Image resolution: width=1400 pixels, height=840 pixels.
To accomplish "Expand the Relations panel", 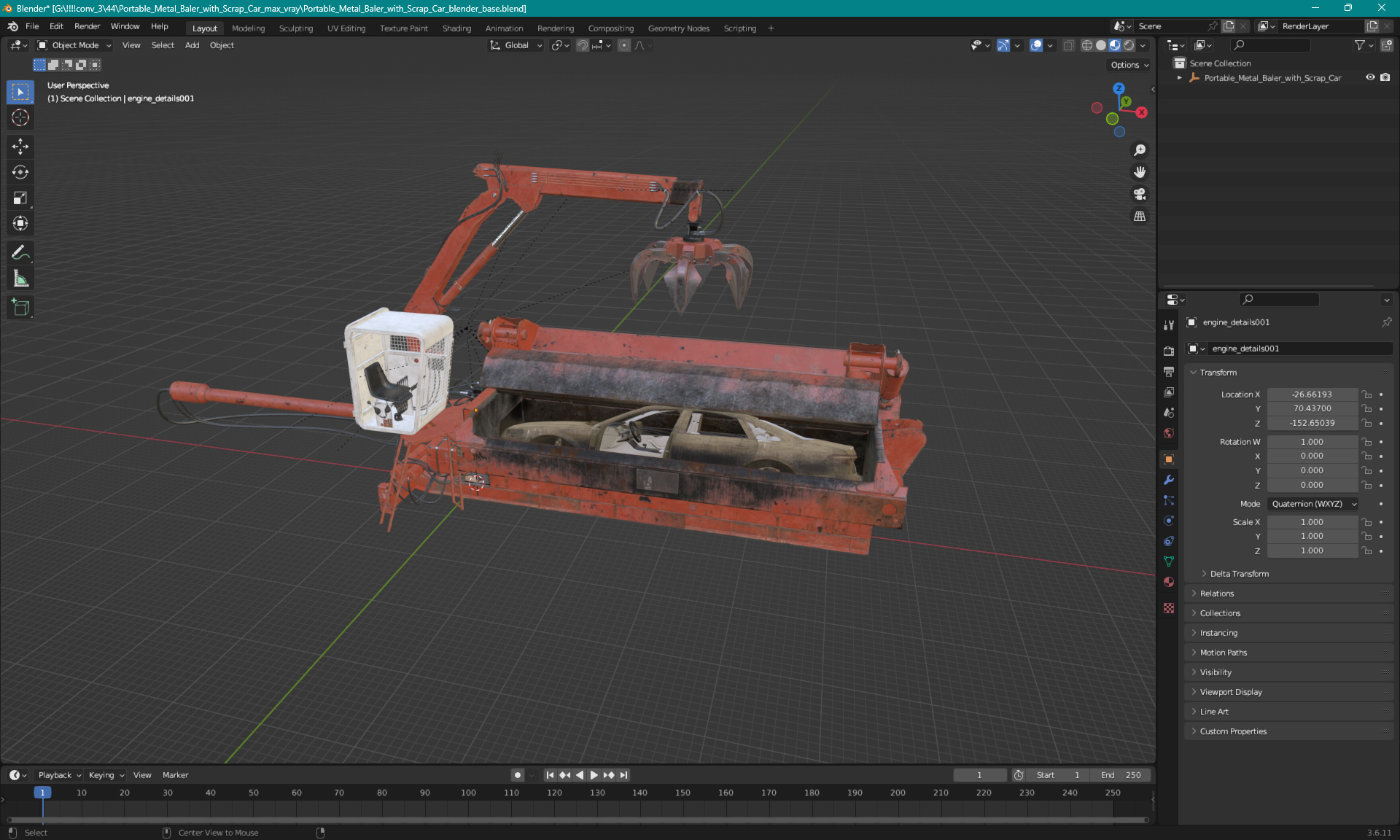I will pyautogui.click(x=1216, y=594).
